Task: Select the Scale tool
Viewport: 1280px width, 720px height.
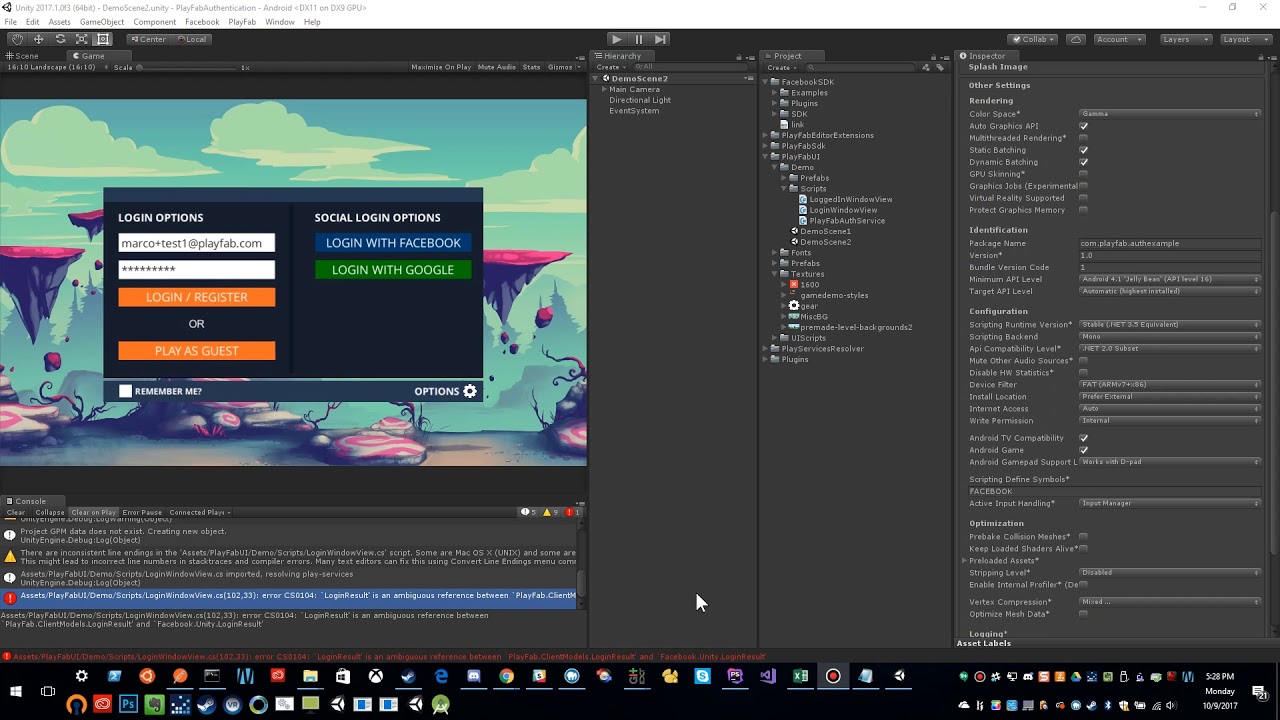Action: click(x=81, y=39)
